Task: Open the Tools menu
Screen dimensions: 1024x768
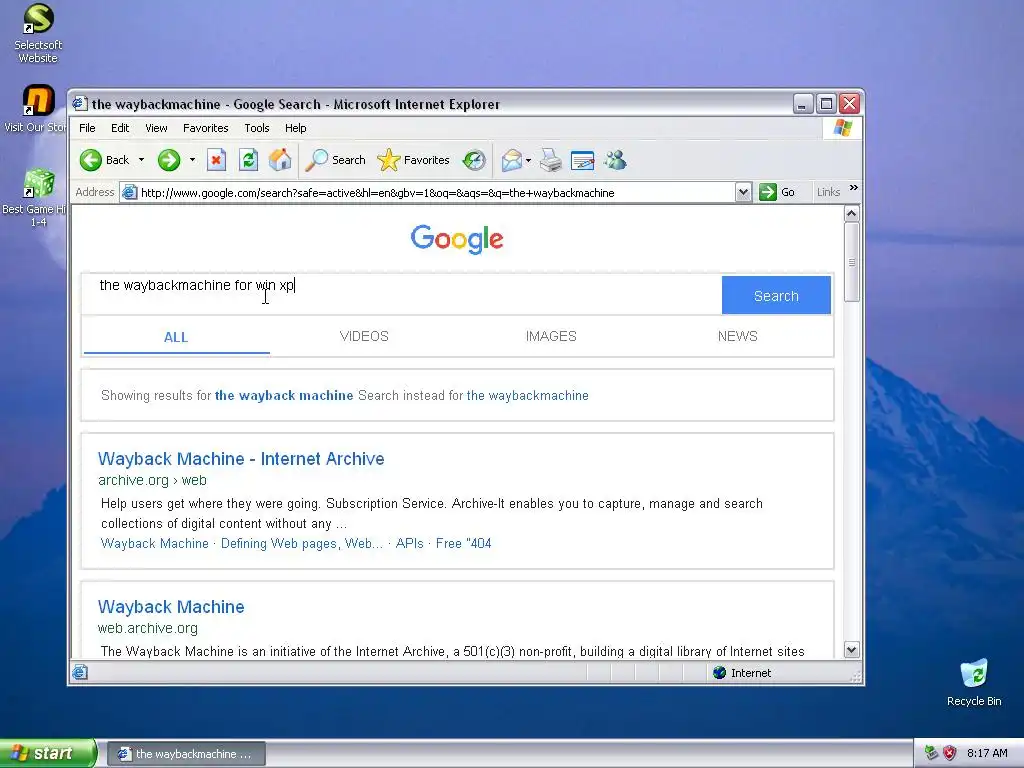Action: click(x=257, y=128)
